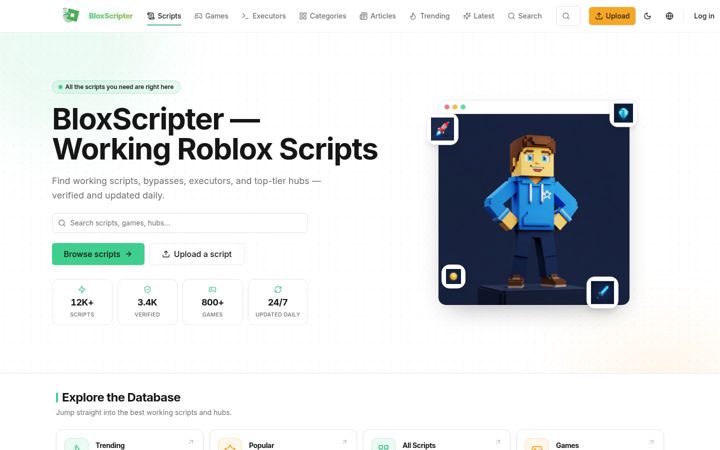Open language selector globe icon
The height and width of the screenshot is (450, 720).
[x=669, y=16]
